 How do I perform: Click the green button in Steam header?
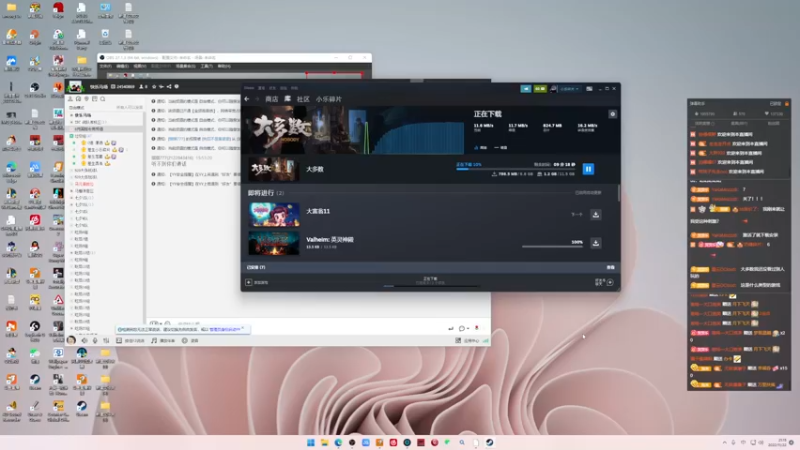540,89
